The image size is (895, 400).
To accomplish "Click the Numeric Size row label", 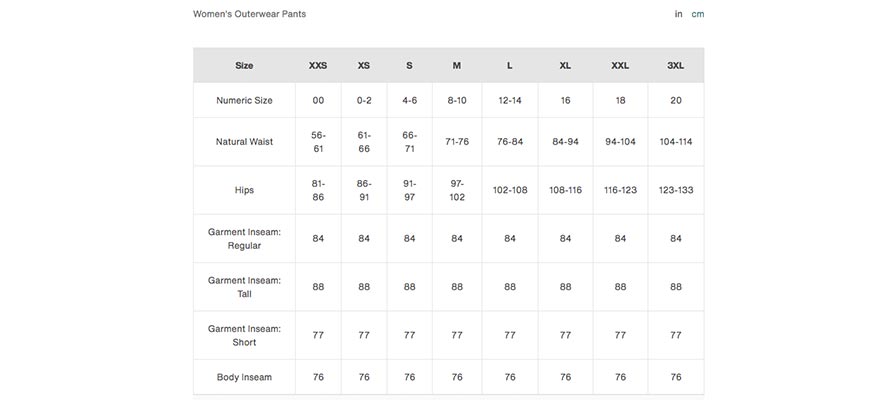I will [244, 100].
